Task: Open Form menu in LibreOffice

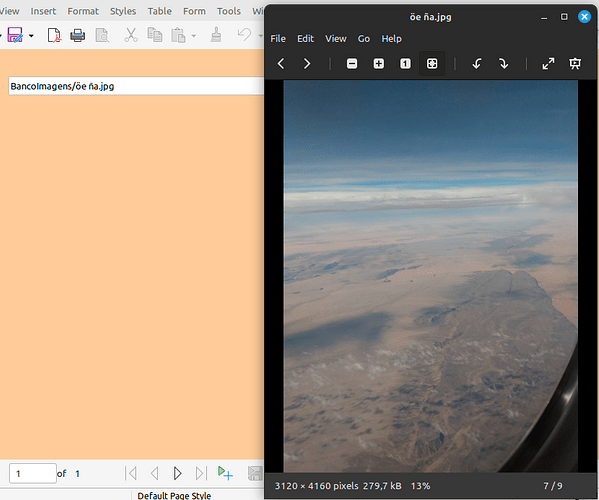Action: click(194, 11)
